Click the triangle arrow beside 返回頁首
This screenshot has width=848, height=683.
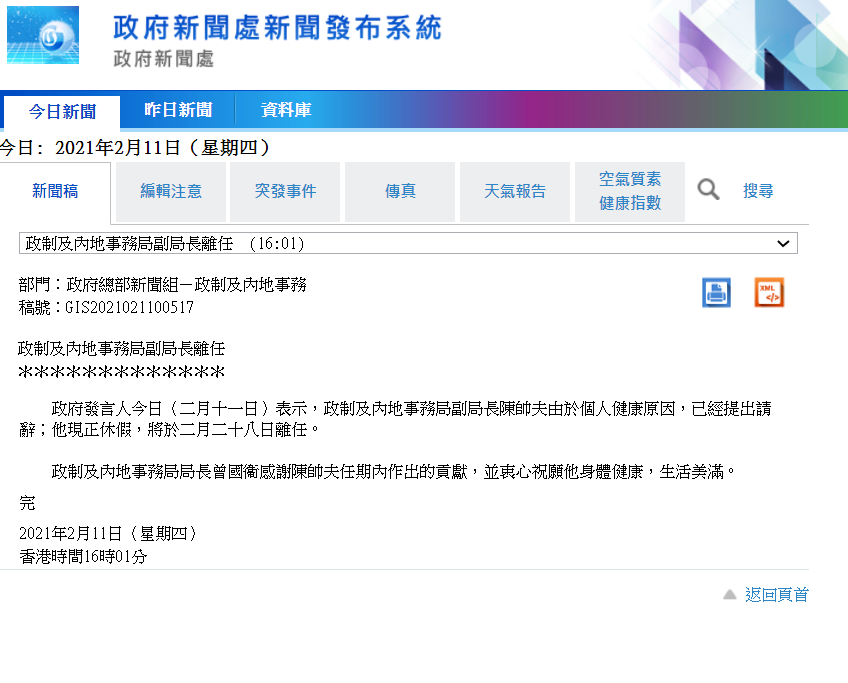coord(730,595)
